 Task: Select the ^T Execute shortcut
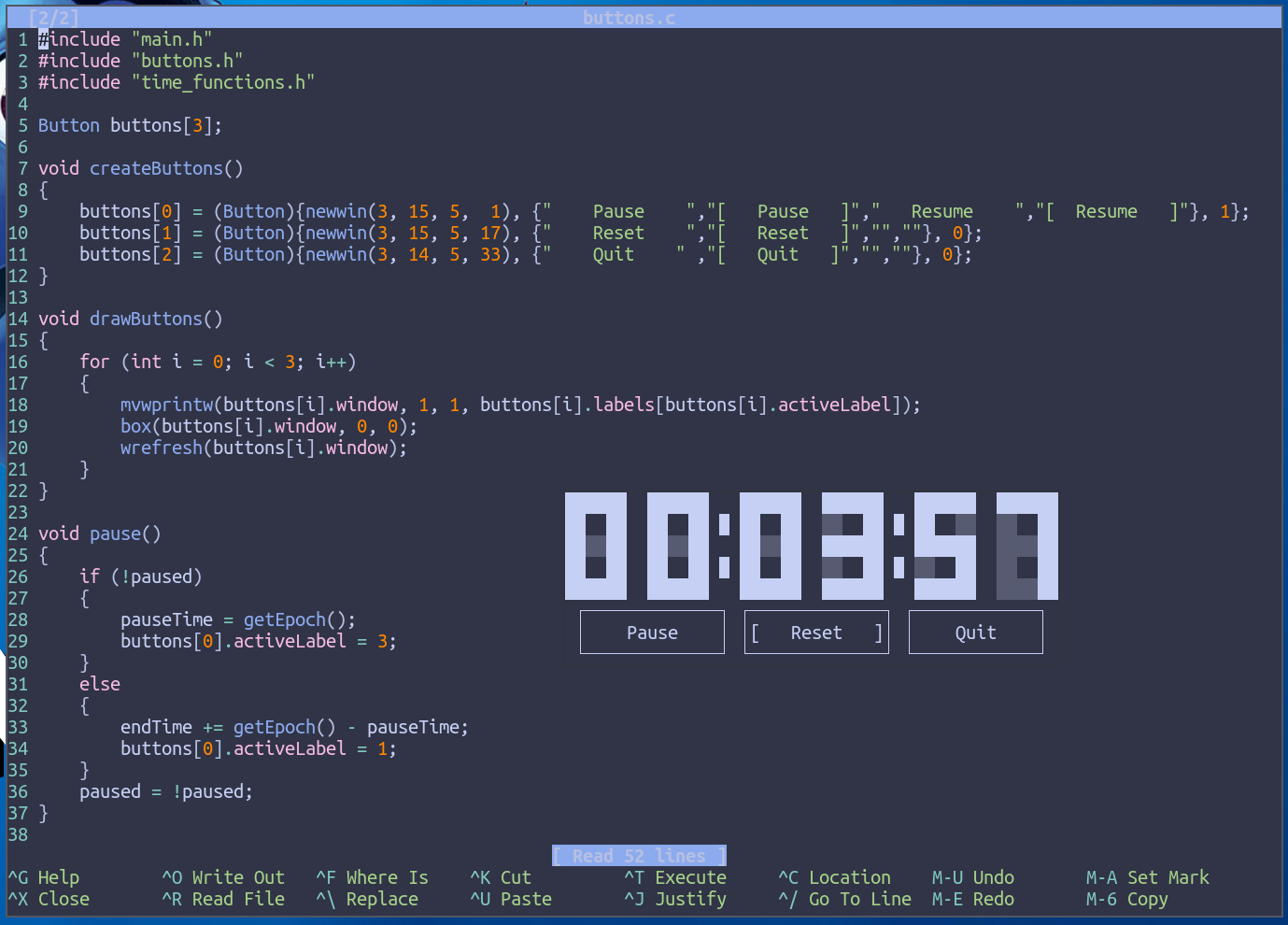(x=675, y=877)
